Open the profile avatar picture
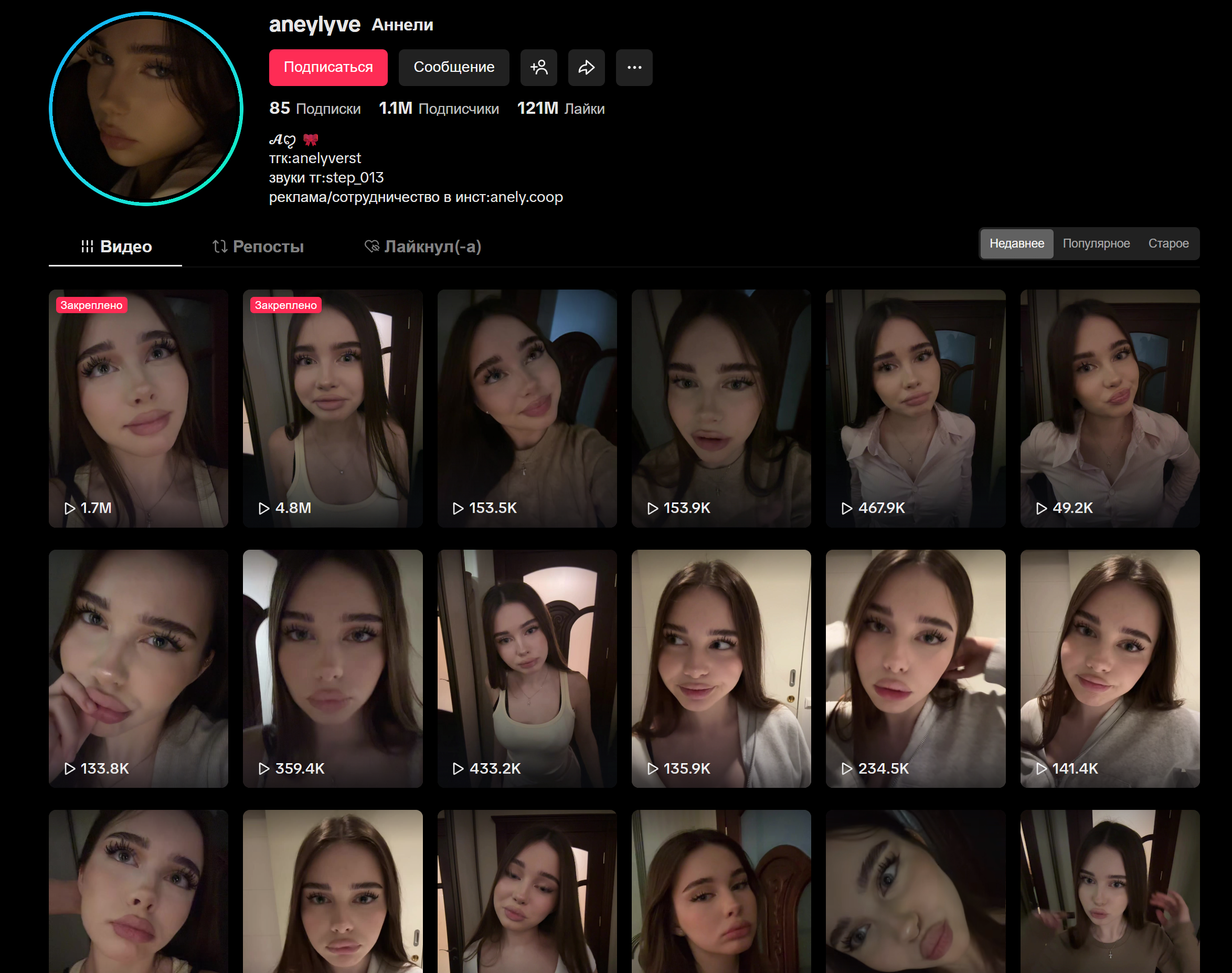This screenshot has width=1232, height=973. pyautogui.click(x=146, y=109)
